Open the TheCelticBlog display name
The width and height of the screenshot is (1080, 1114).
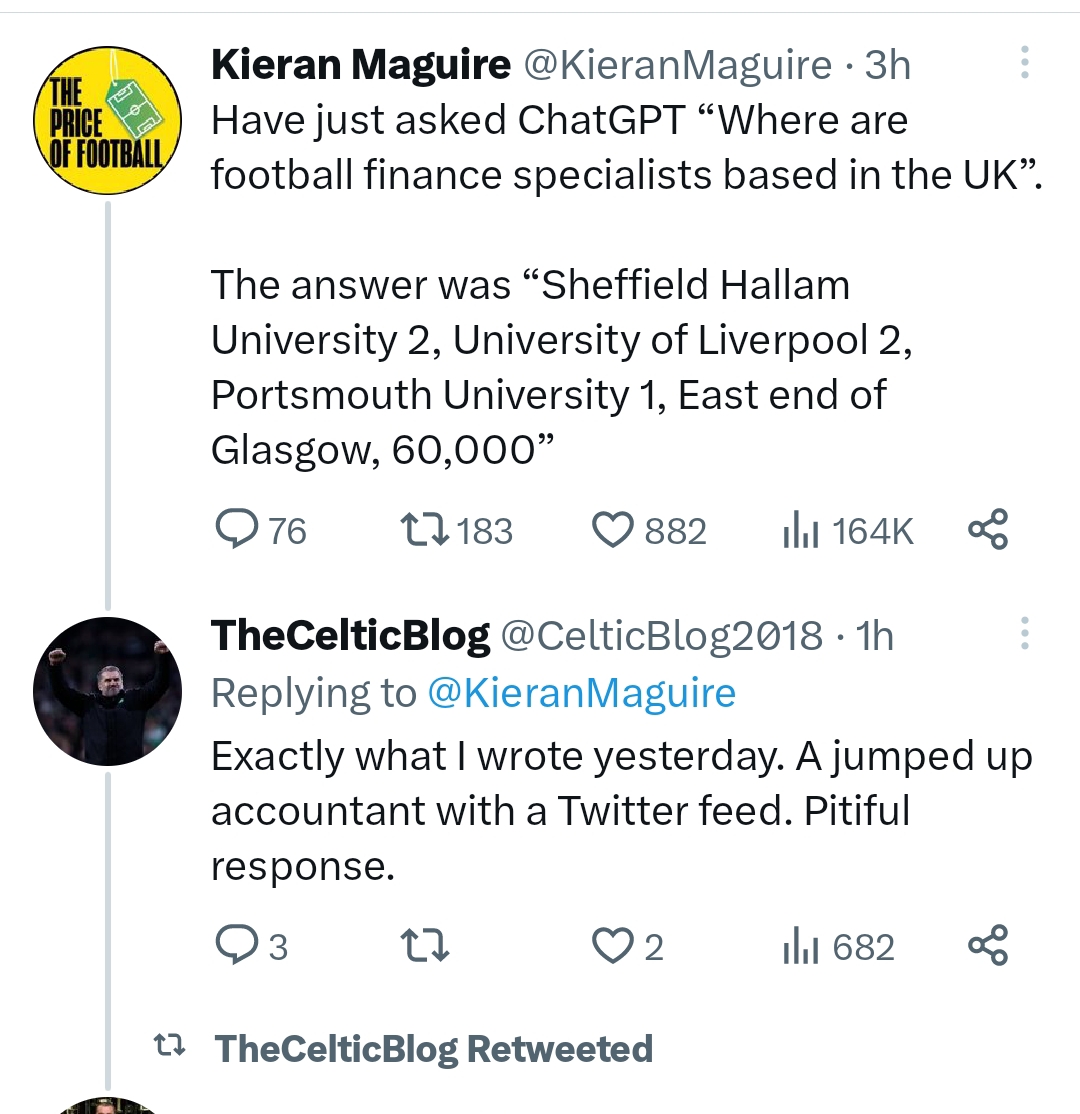coord(350,636)
